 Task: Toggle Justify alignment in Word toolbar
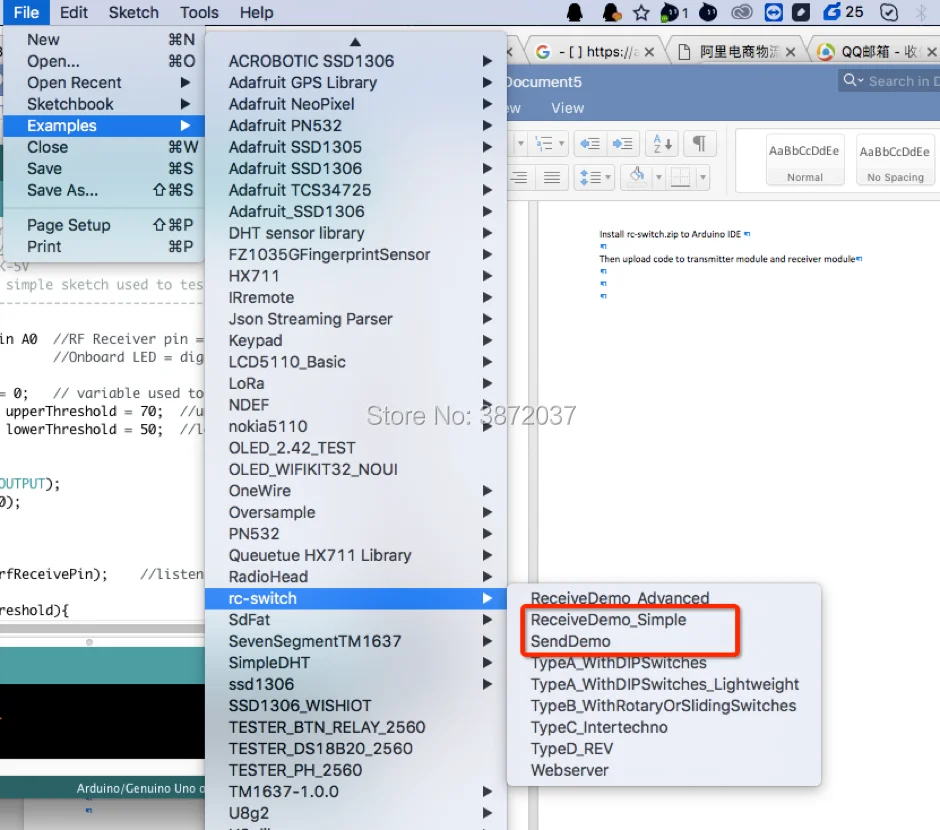click(552, 177)
